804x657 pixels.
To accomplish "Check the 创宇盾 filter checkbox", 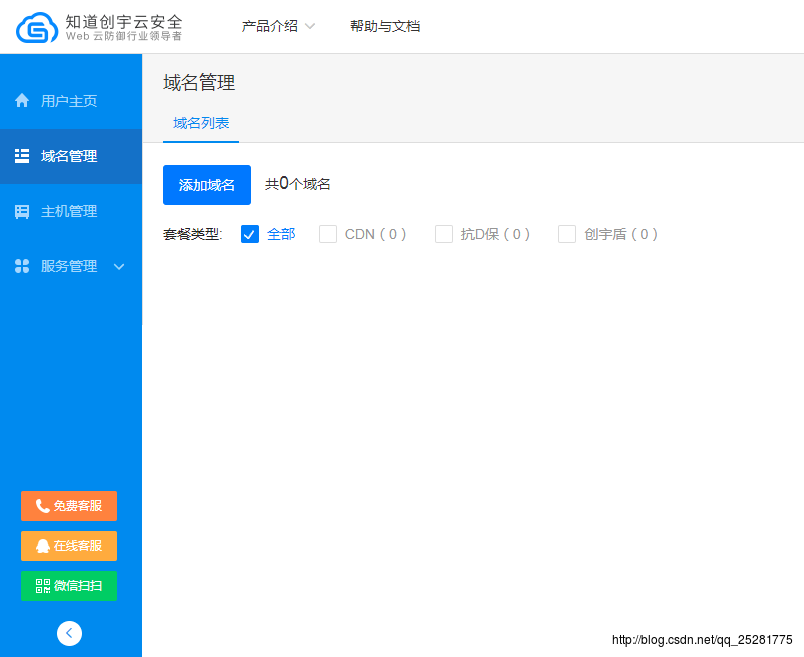I will 567,234.
